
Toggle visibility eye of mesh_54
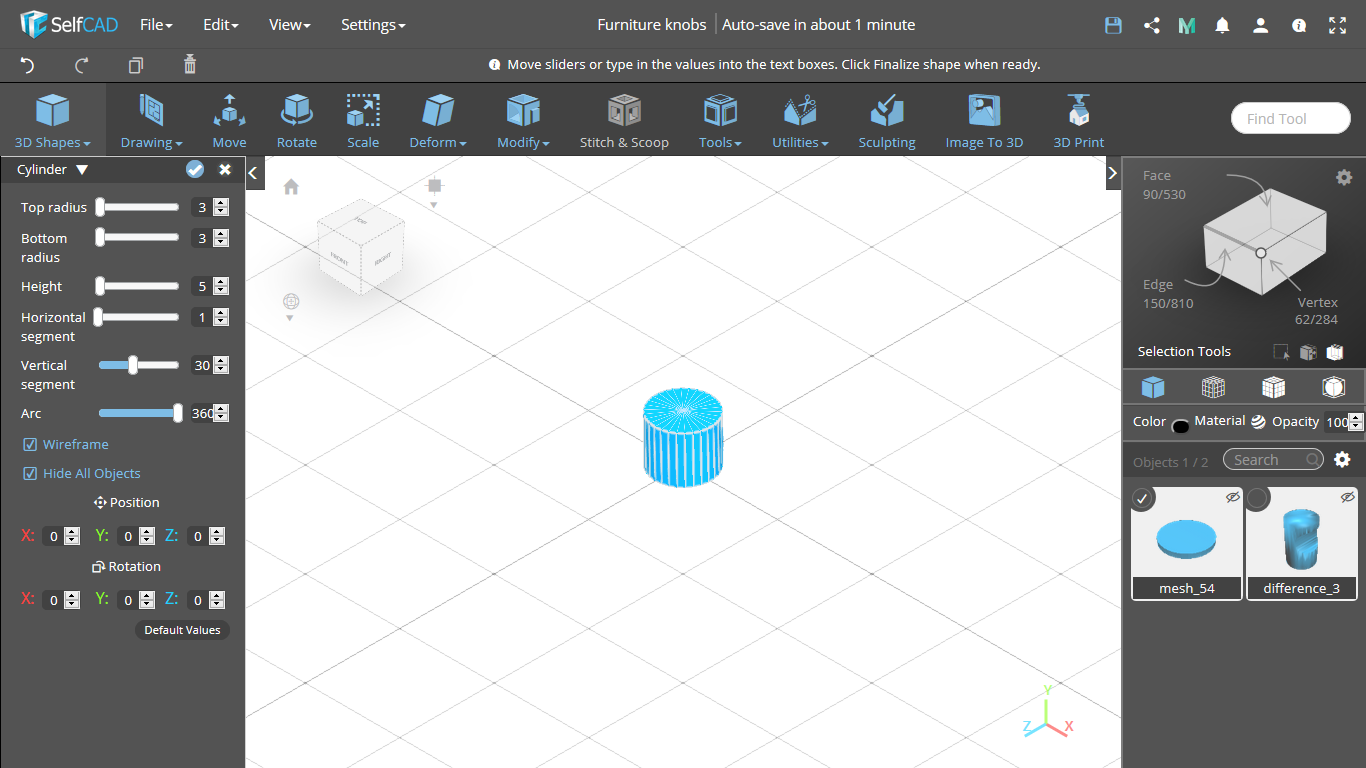(x=1233, y=496)
